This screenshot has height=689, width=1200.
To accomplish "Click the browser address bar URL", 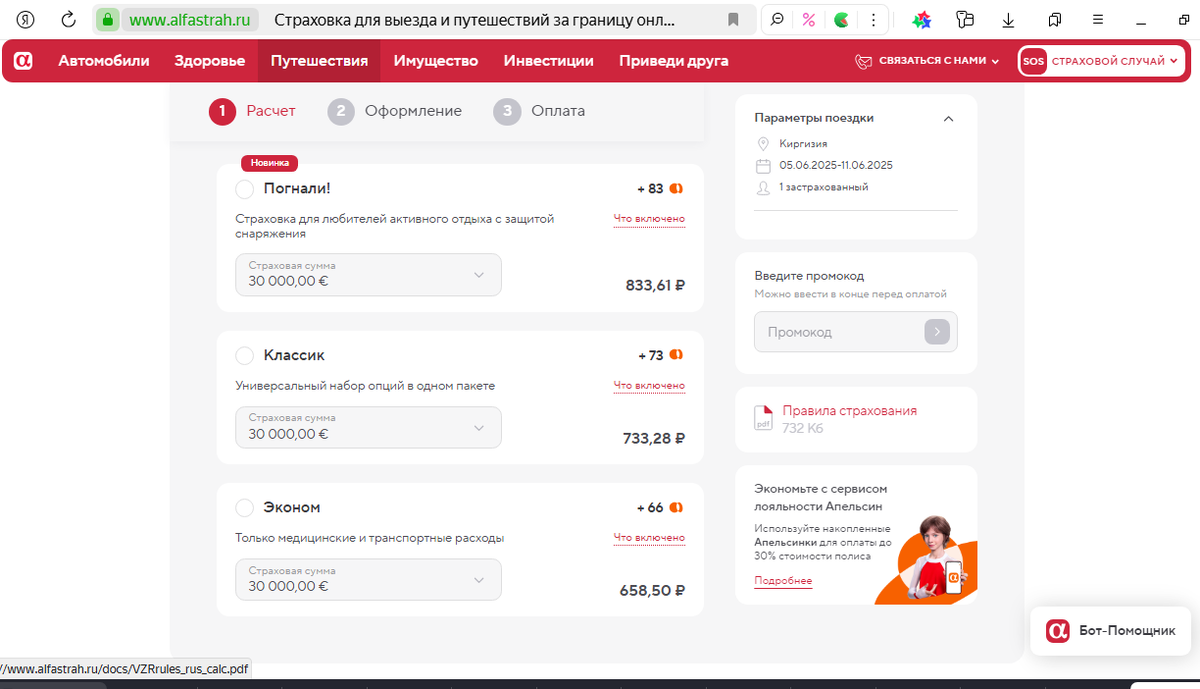I will (x=190, y=19).
